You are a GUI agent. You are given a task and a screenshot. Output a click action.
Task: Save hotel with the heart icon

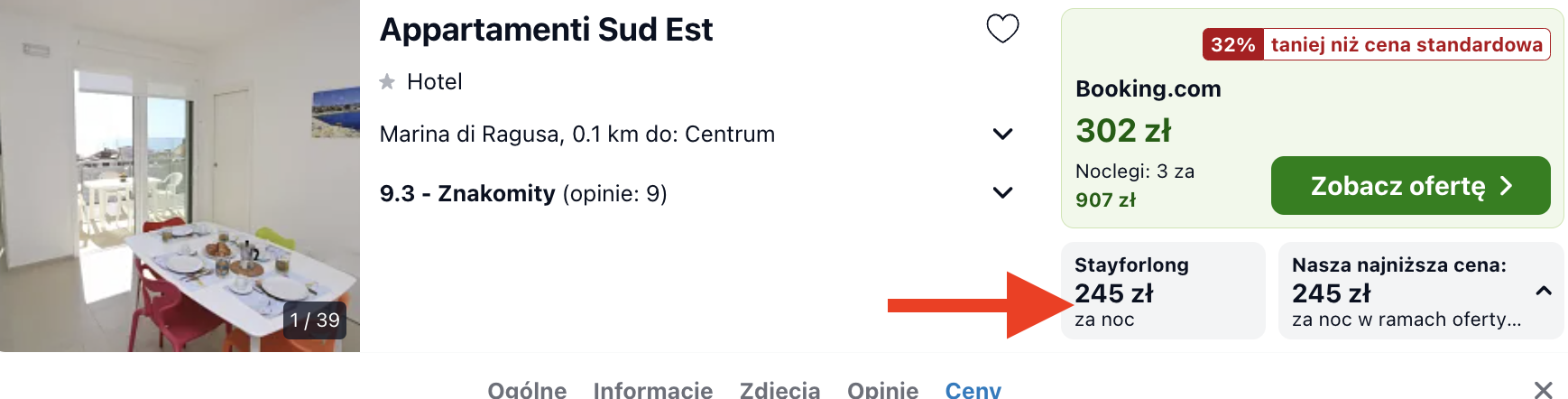[1002, 29]
